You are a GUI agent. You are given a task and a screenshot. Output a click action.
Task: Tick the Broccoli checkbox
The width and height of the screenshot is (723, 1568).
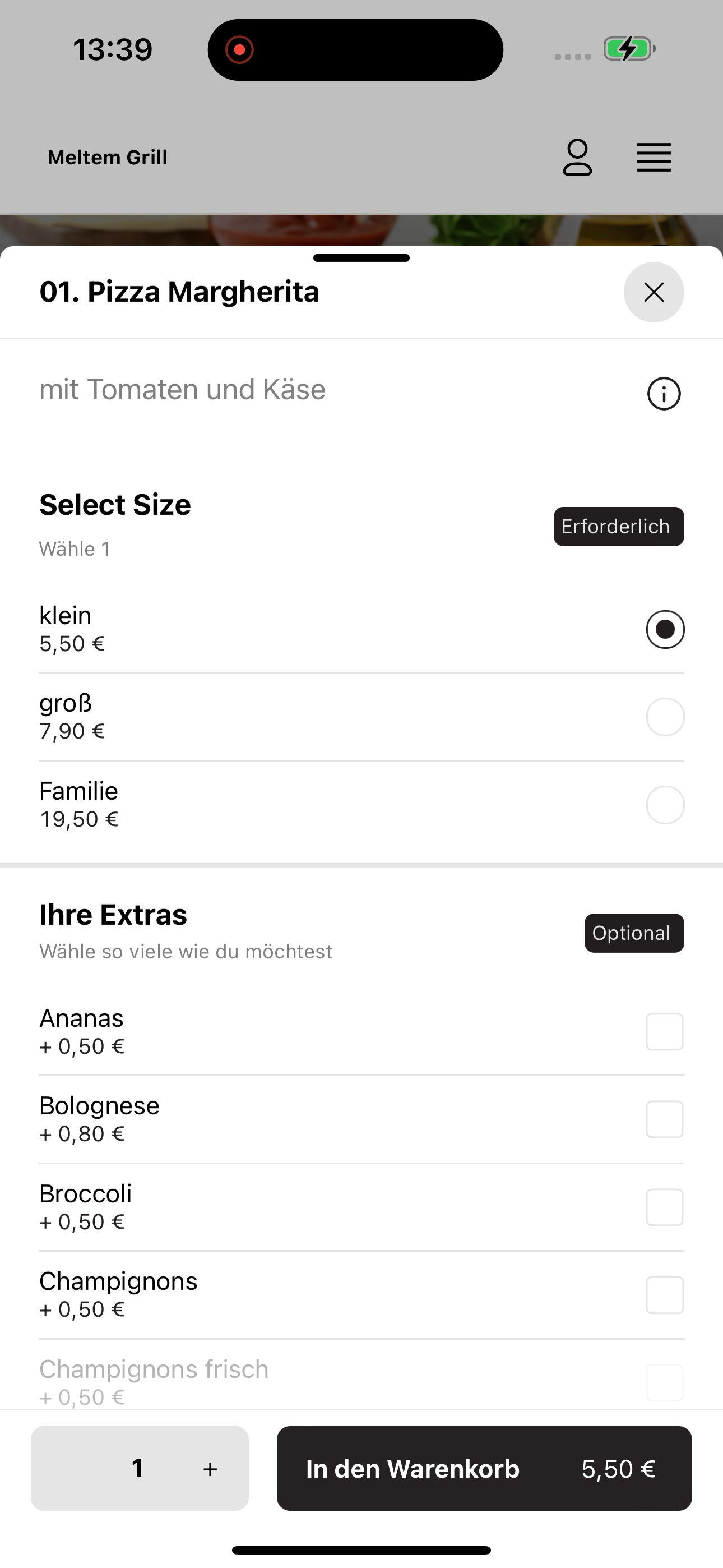[665, 1207]
